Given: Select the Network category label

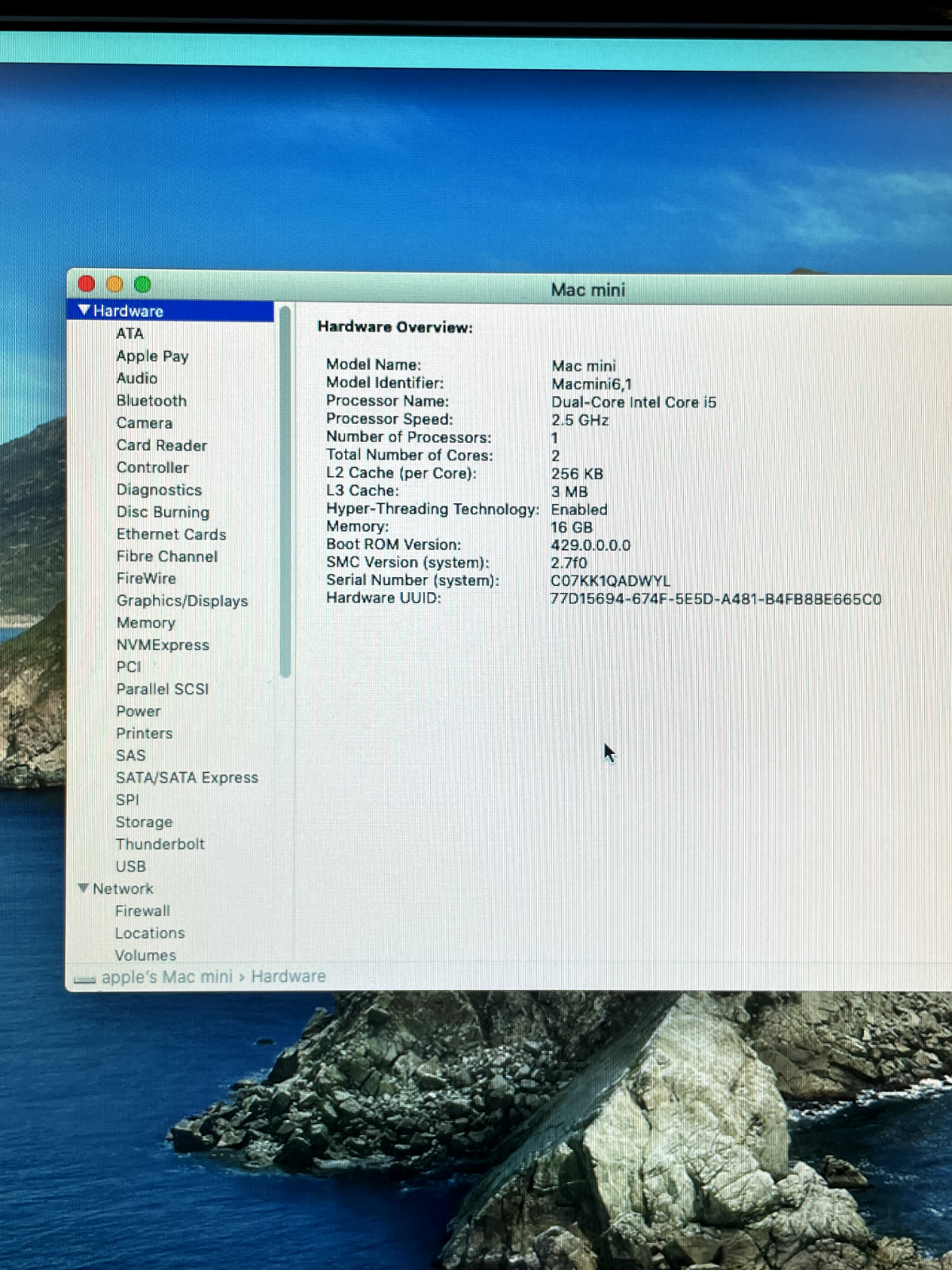Looking at the screenshot, I should (123, 888).
